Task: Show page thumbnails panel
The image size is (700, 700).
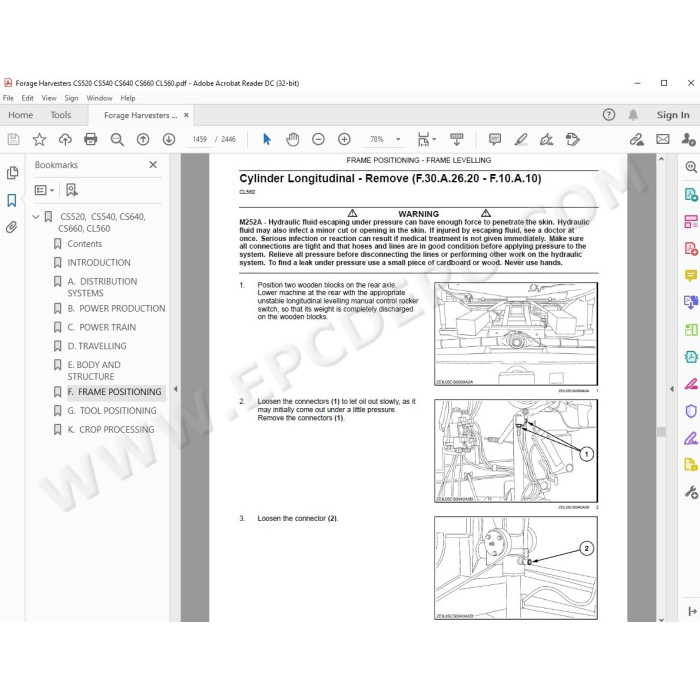Action: click(x=12, y=173)
